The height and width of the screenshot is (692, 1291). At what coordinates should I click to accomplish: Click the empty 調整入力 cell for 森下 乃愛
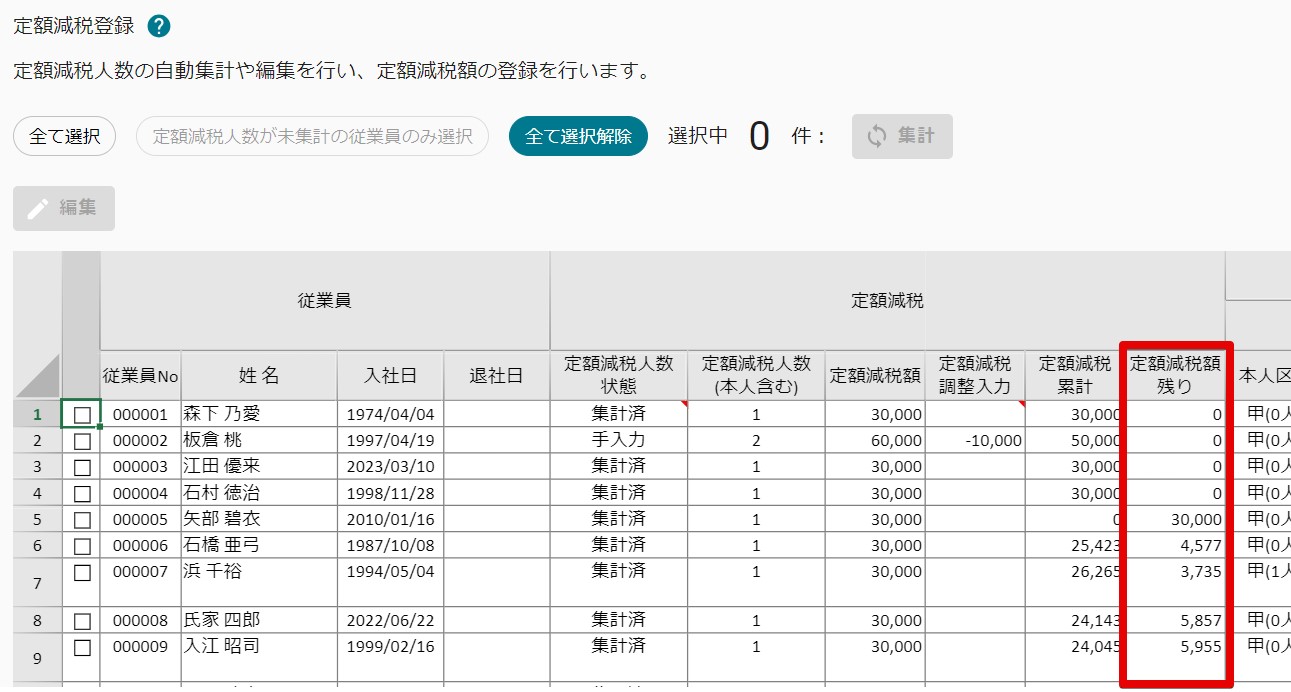tap(975, 414)
